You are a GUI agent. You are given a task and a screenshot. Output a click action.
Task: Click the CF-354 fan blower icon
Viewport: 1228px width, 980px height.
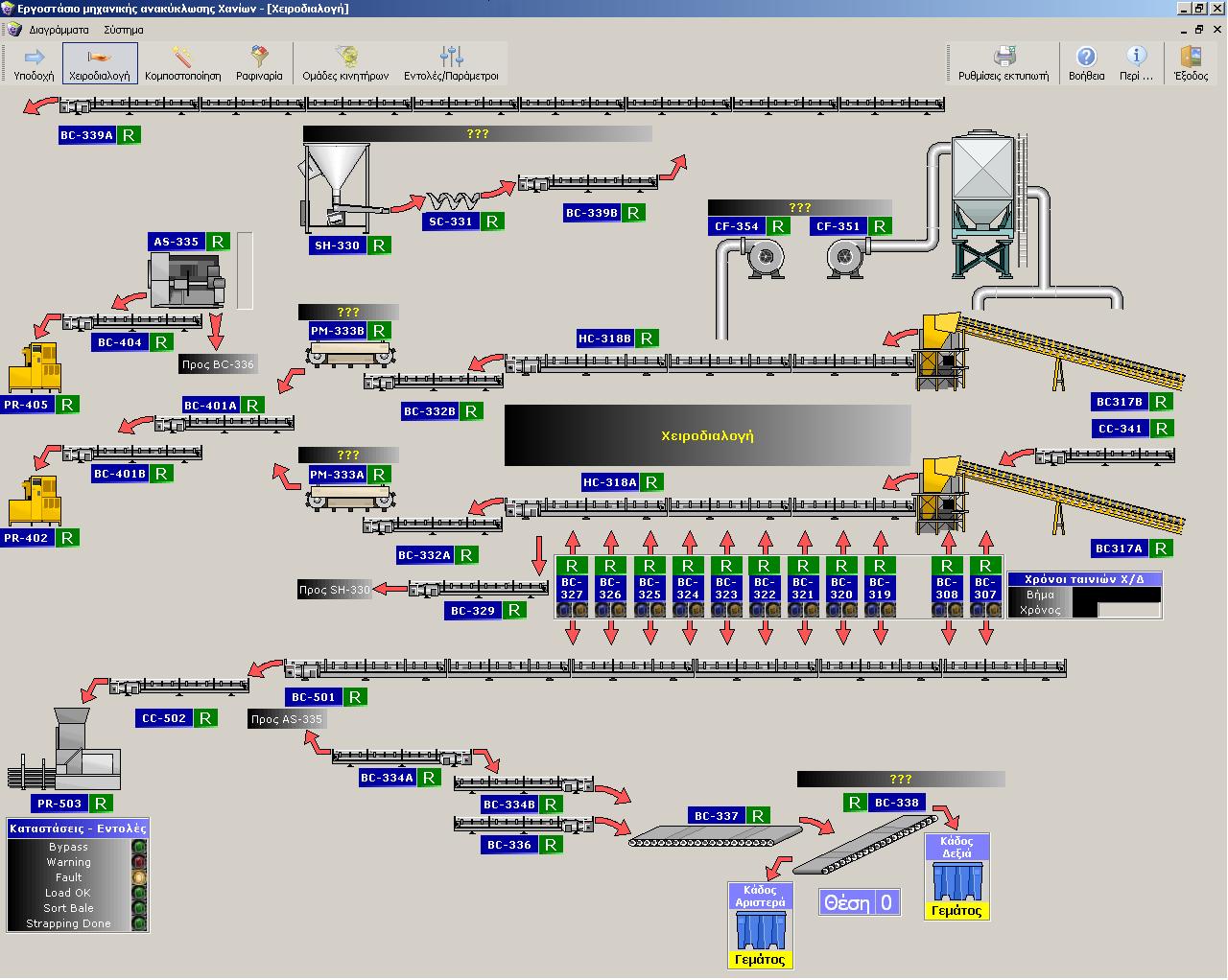point(765,257)
